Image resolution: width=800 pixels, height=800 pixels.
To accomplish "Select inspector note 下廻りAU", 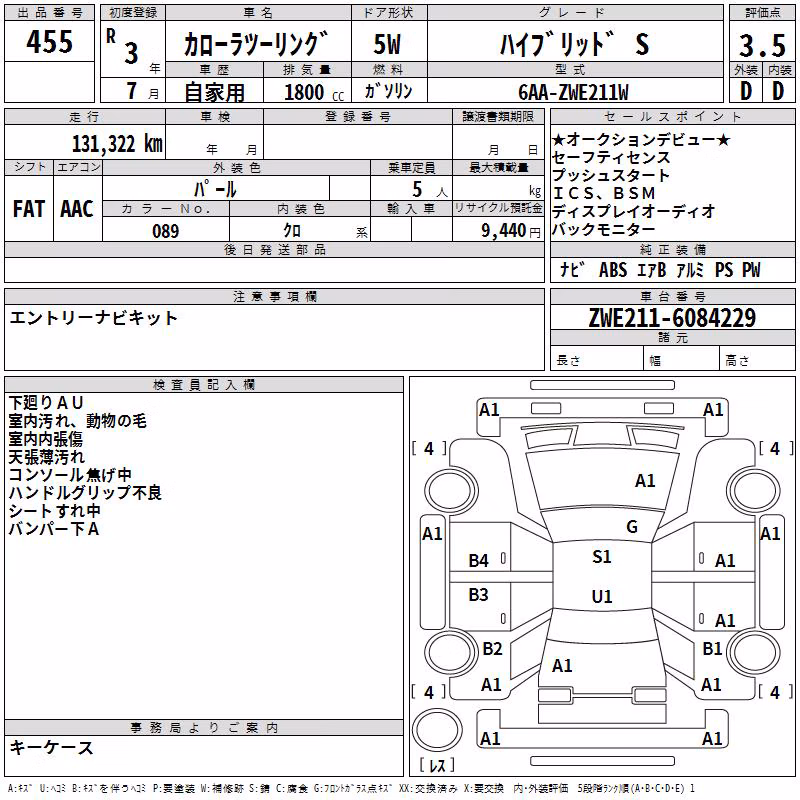I will coord(46,403).
